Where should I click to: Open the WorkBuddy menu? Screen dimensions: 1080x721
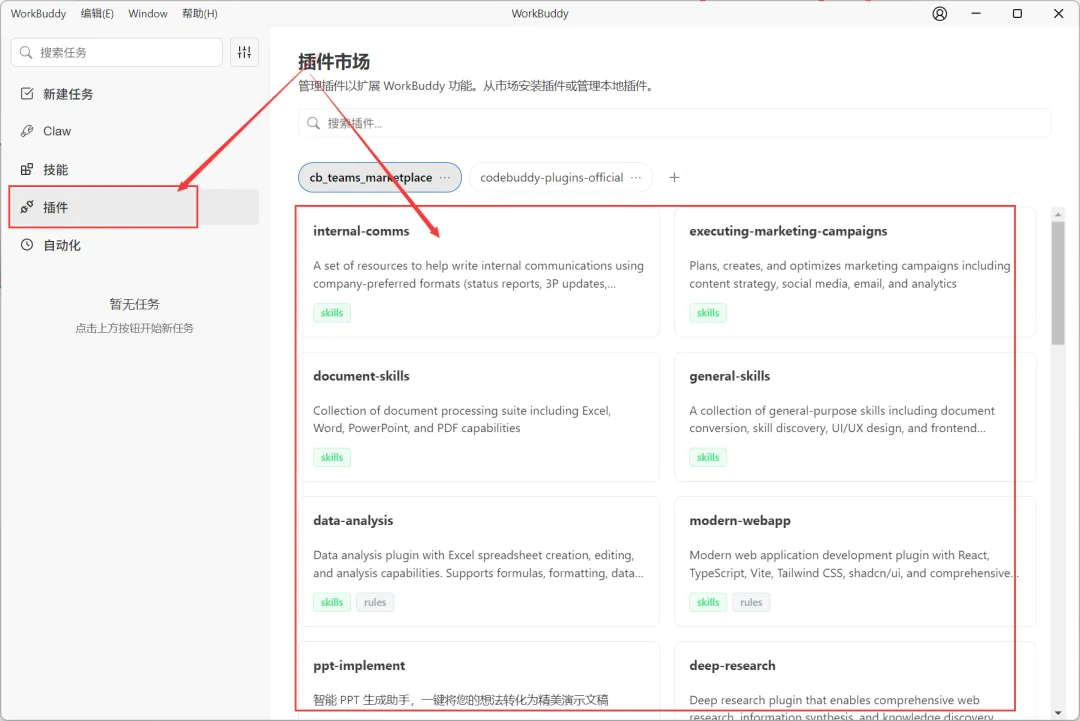click(38, 14)
